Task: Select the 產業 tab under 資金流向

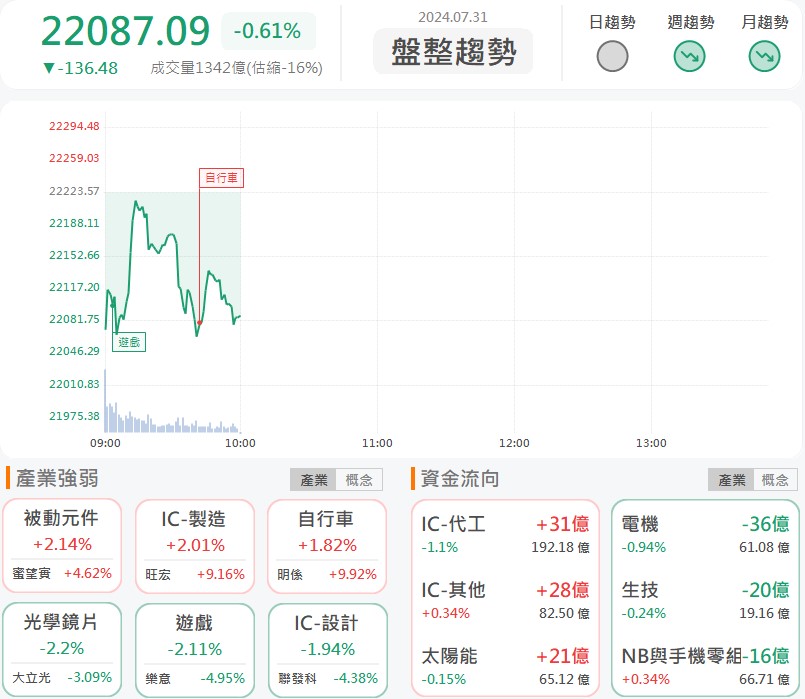Action: point(731,480)
